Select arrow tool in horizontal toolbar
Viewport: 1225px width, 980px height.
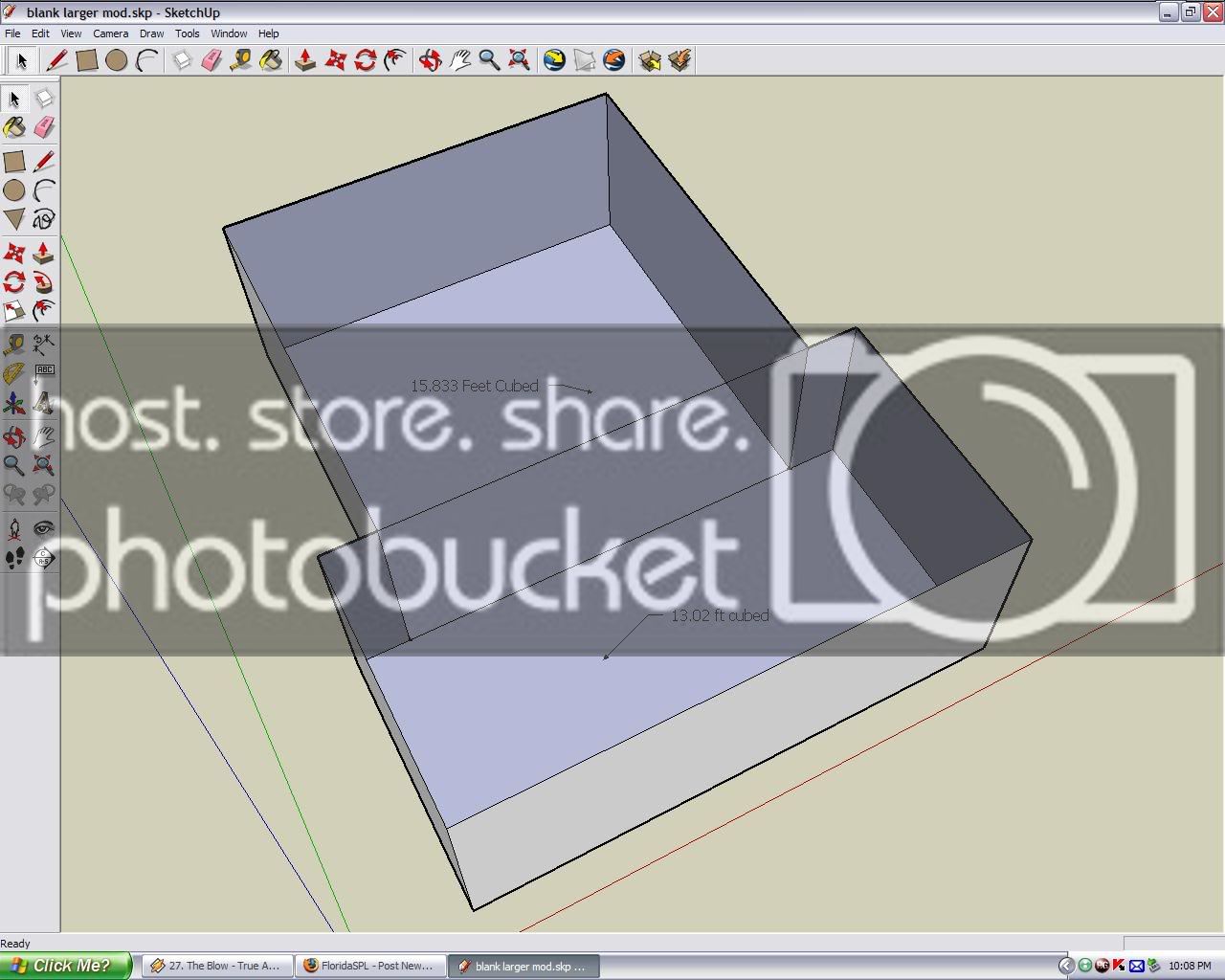coord(20,61)
